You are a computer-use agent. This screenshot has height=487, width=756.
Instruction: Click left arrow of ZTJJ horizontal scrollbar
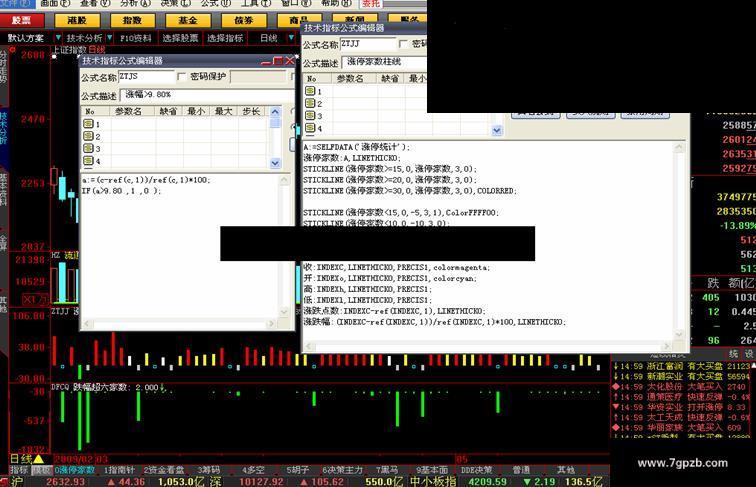(309, 346)
